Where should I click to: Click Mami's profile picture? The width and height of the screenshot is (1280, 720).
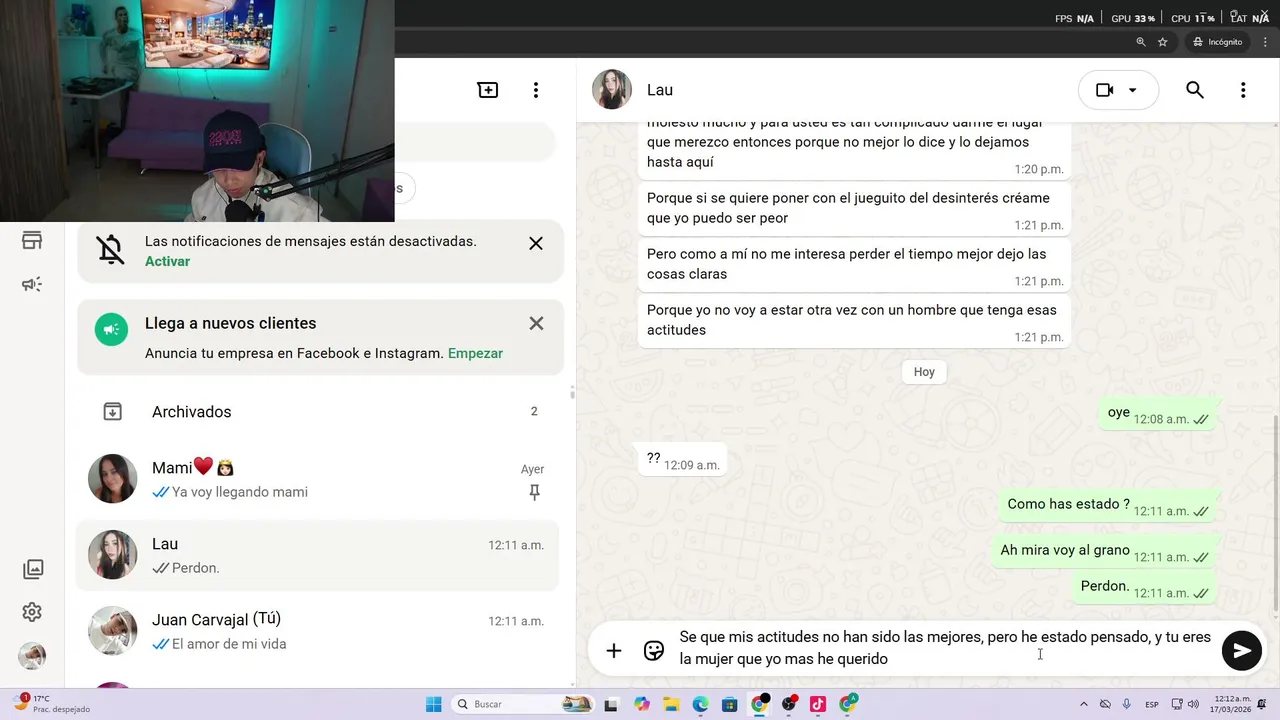(112, 479)
